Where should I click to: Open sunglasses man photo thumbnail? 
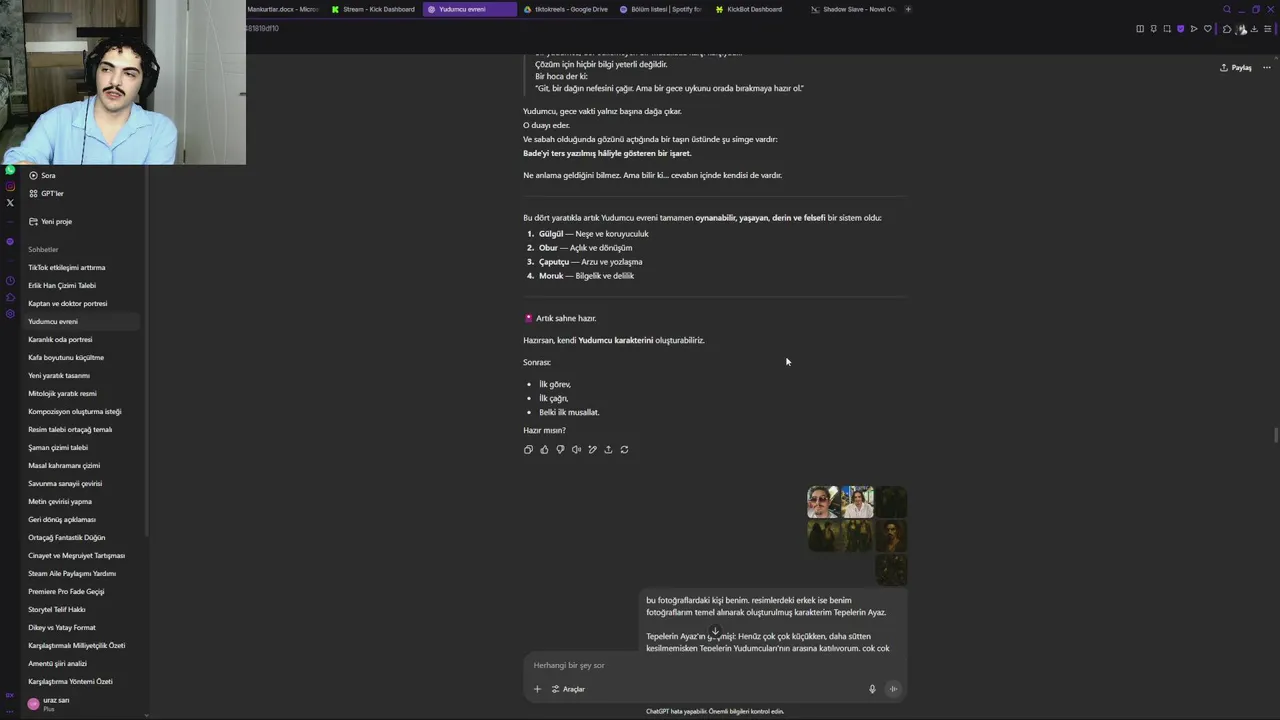pos(823,502)
